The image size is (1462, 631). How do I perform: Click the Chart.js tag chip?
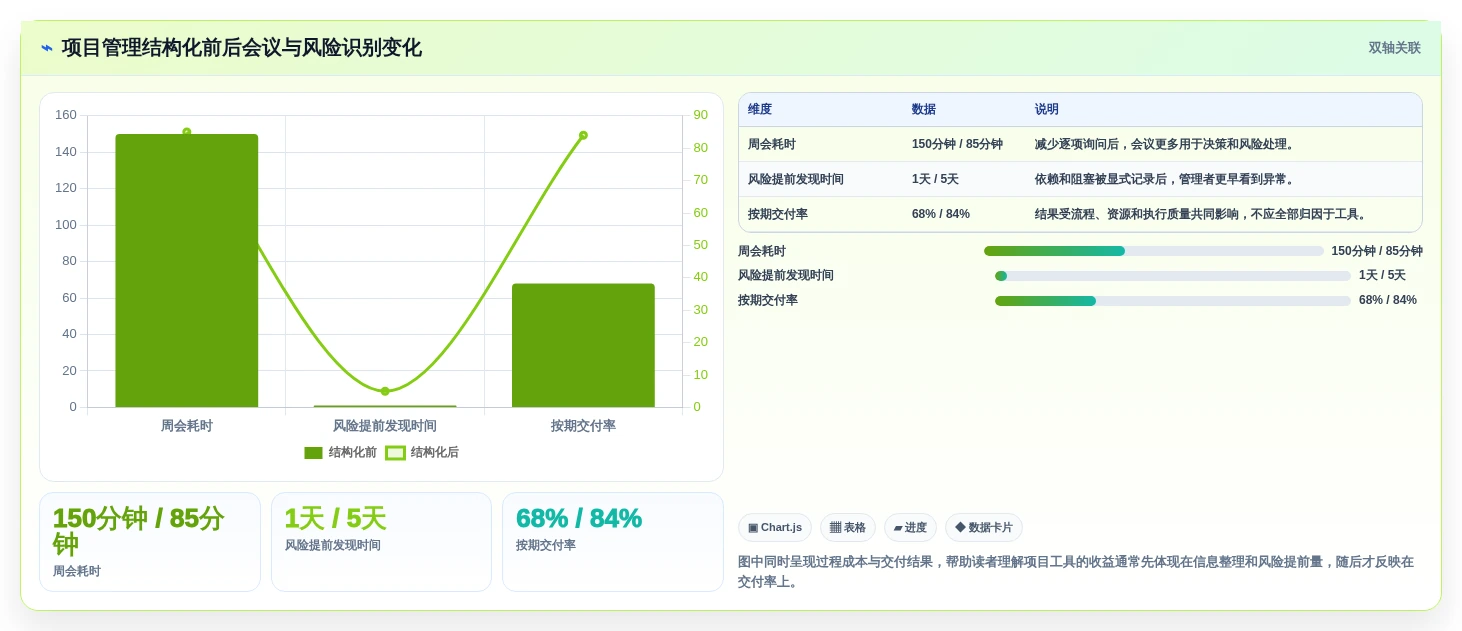click(x=775, y=528)
